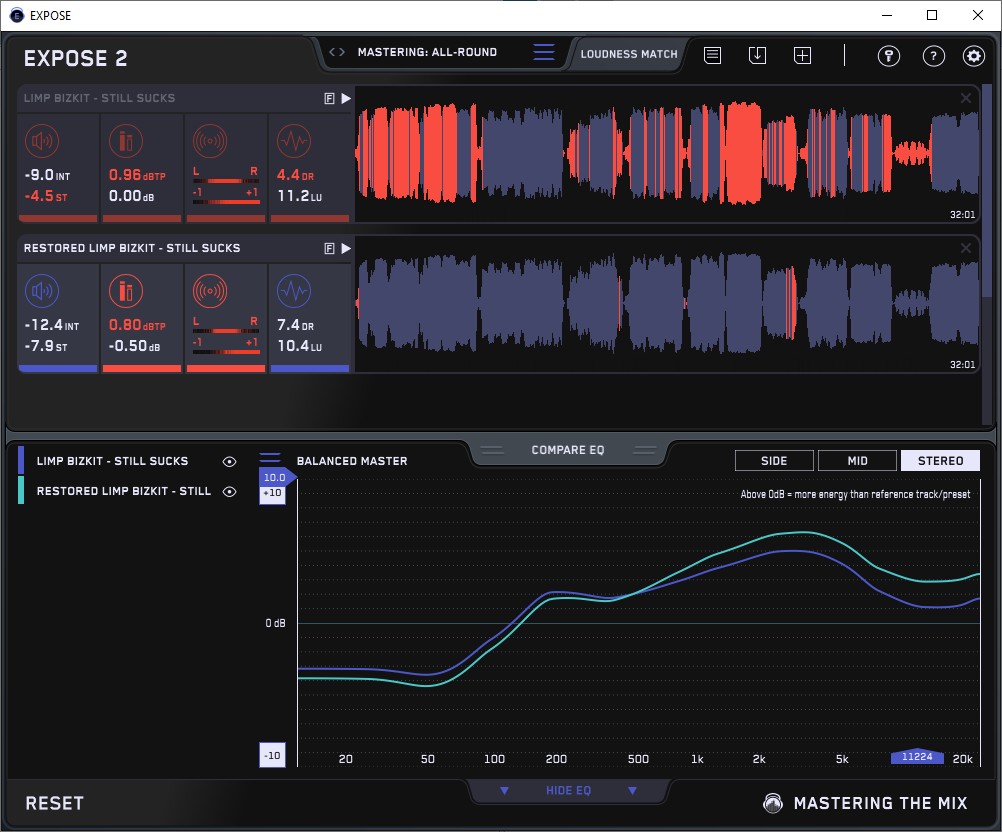
Task: Click the key license icon
Action: click(888, 56)
